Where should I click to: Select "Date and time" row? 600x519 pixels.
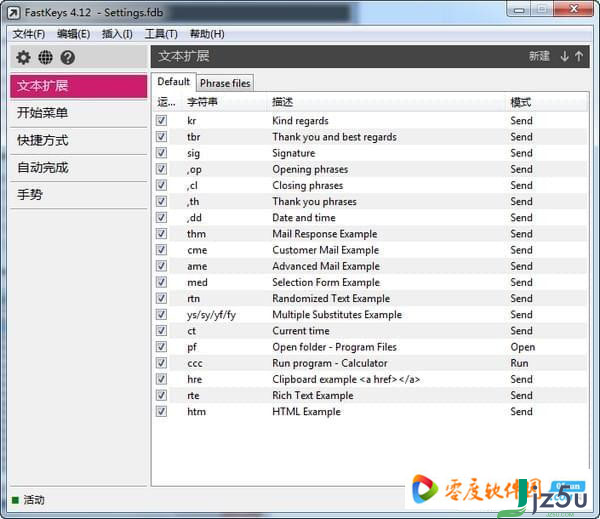(x=370, y=218)
